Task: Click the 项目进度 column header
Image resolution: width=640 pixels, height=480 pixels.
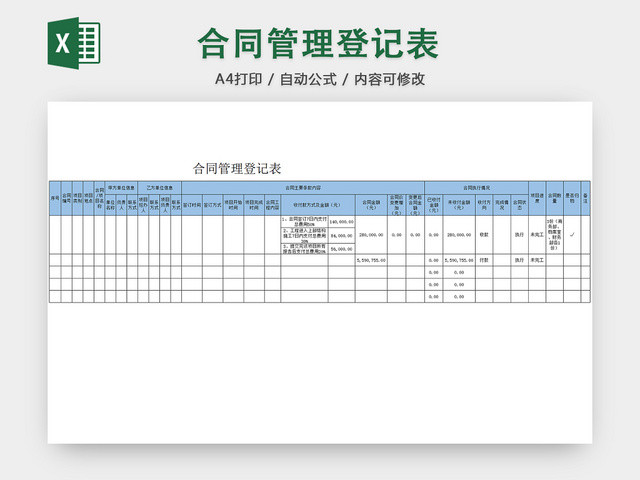Action: 537,198
